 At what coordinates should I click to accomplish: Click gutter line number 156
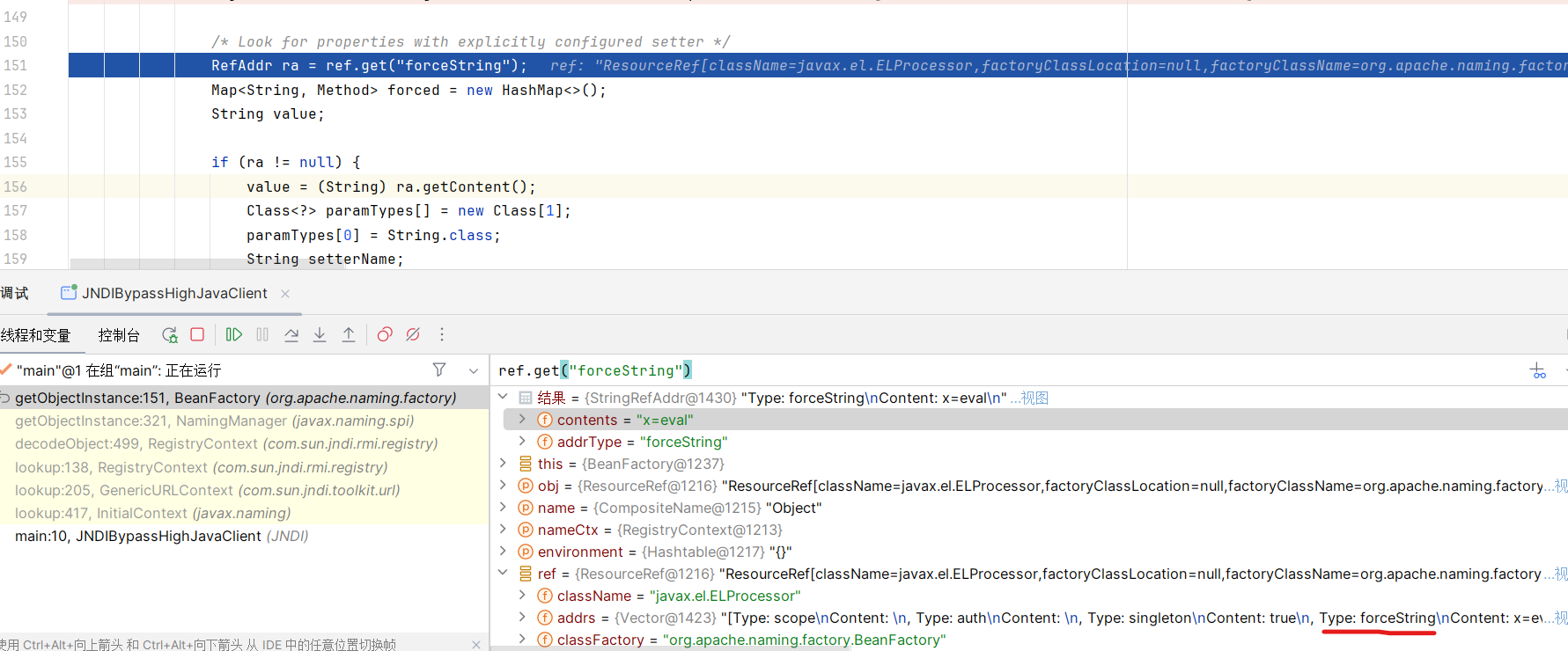click(16, 187)
